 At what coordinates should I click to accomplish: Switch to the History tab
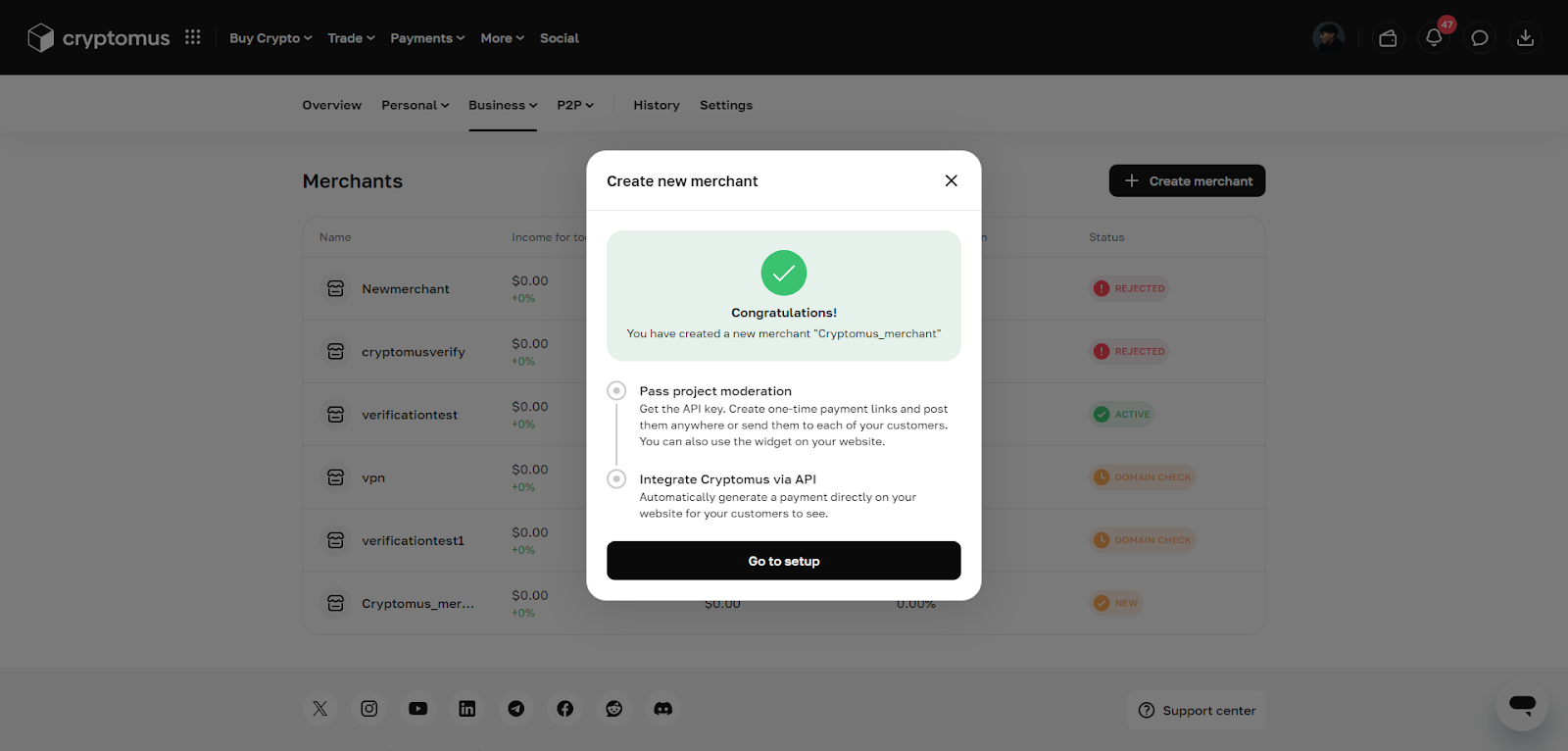[656, 105]
